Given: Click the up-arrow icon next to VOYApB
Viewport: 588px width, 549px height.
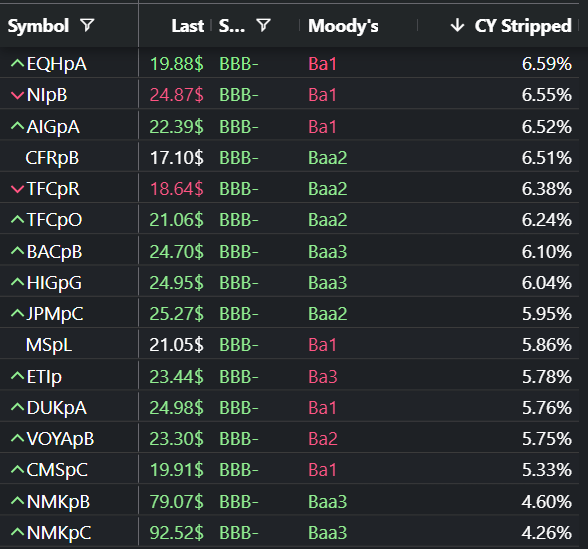Looking at the screenshot, I should click(x=17, y=438).
